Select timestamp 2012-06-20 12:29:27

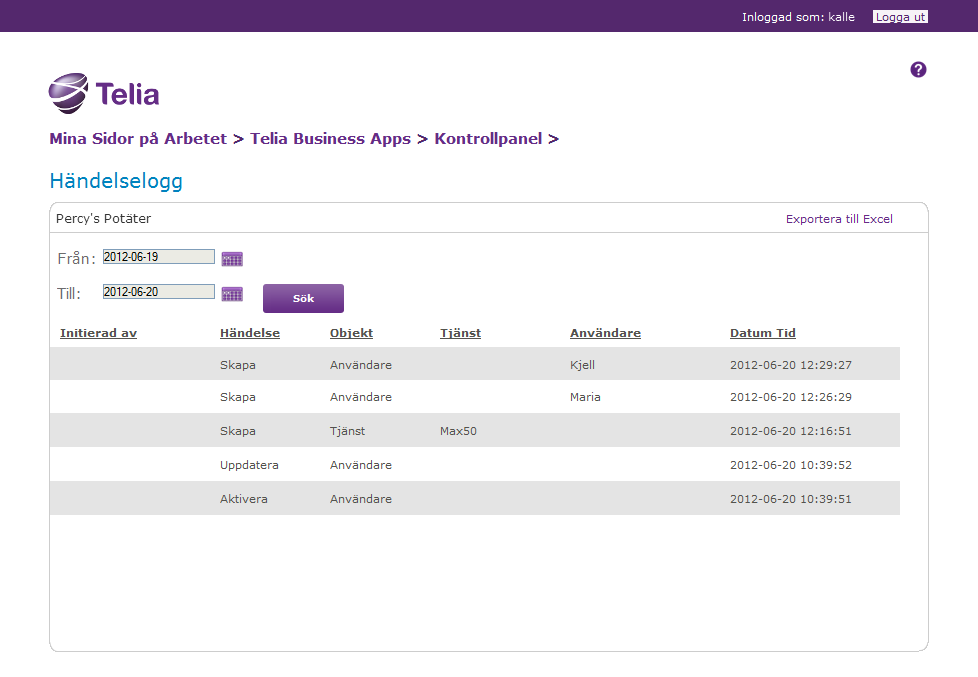[791, 365]
